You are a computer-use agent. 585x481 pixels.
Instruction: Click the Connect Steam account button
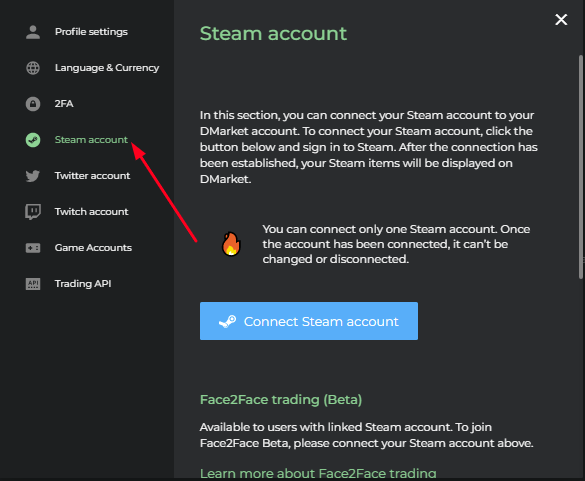309,321
